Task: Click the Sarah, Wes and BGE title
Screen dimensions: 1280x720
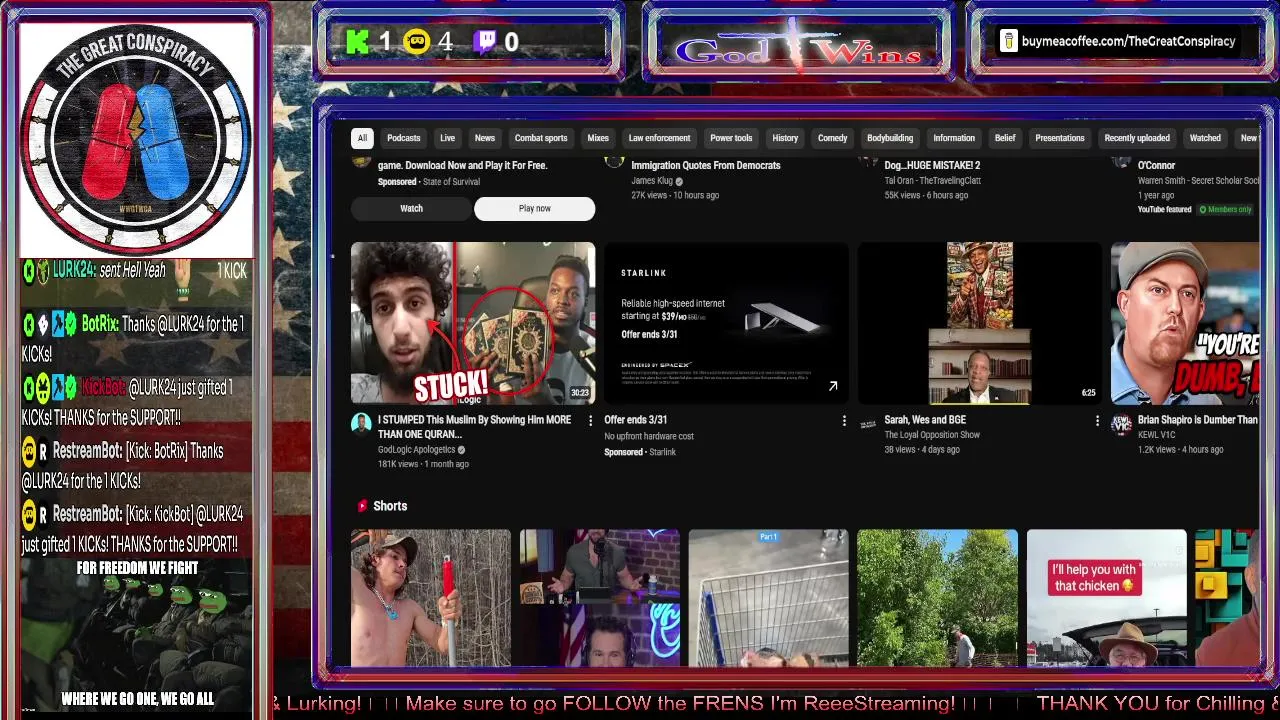Action: (x=925, y=420)
